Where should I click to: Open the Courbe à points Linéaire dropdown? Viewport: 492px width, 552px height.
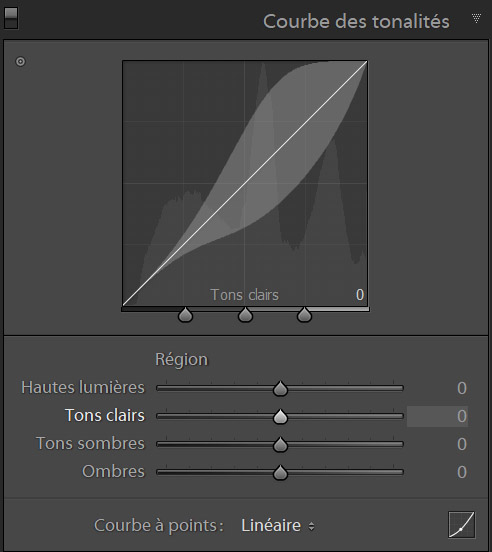click(278, 526)
